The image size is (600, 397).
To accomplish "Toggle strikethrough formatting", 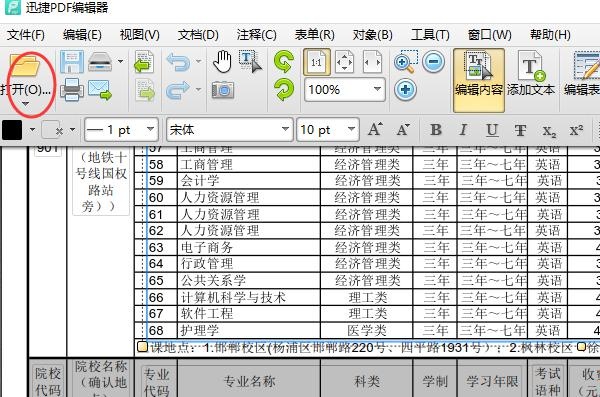I will pyautogui.click(x=520, y=131).
